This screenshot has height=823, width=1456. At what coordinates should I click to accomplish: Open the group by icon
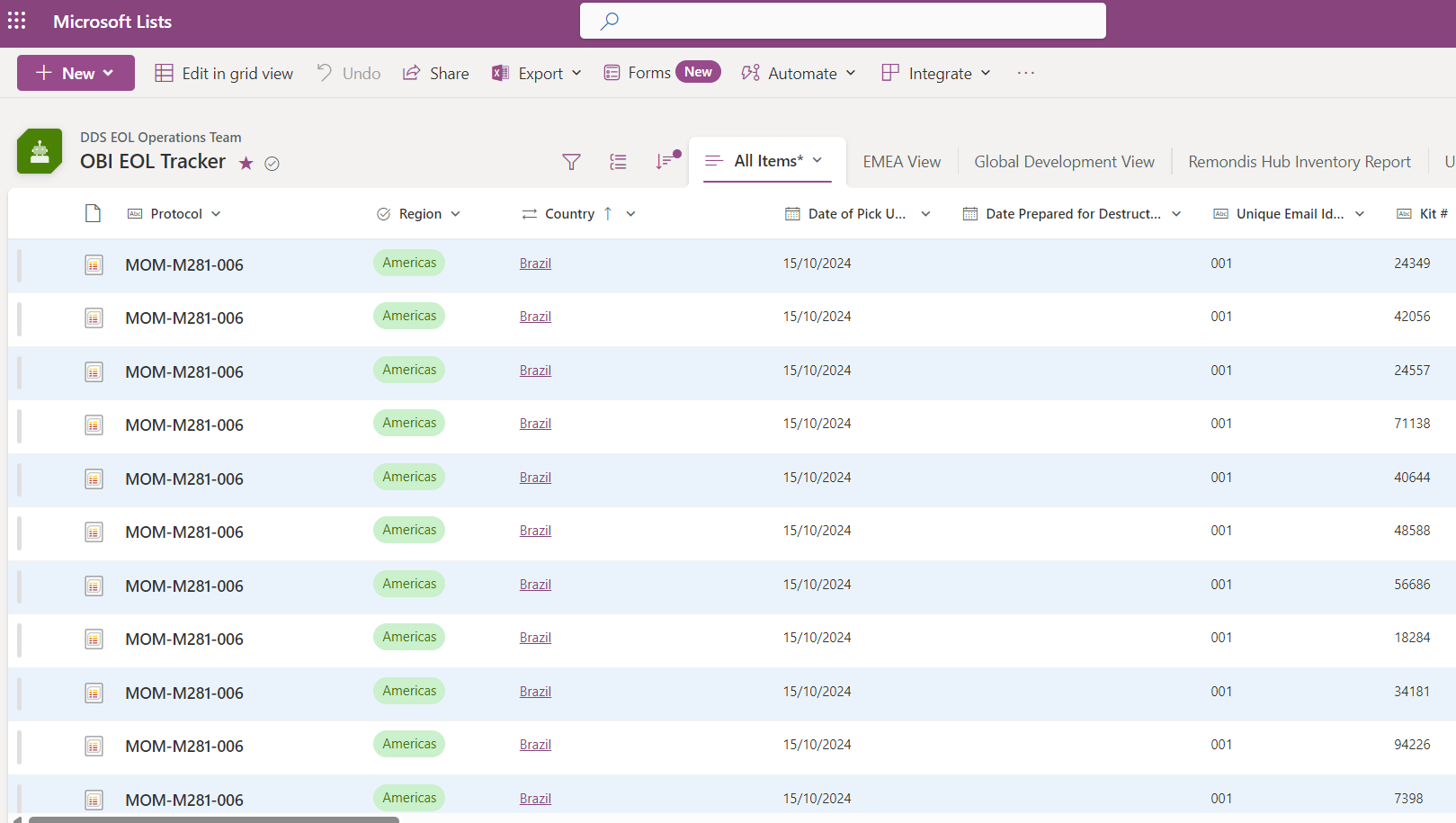tap(618, 162)
